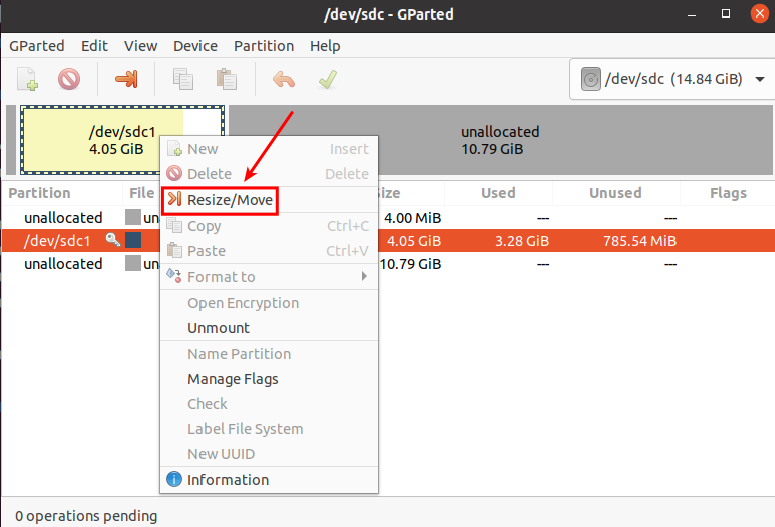
Task: Click the Unused column header
Action: [615, 193]
